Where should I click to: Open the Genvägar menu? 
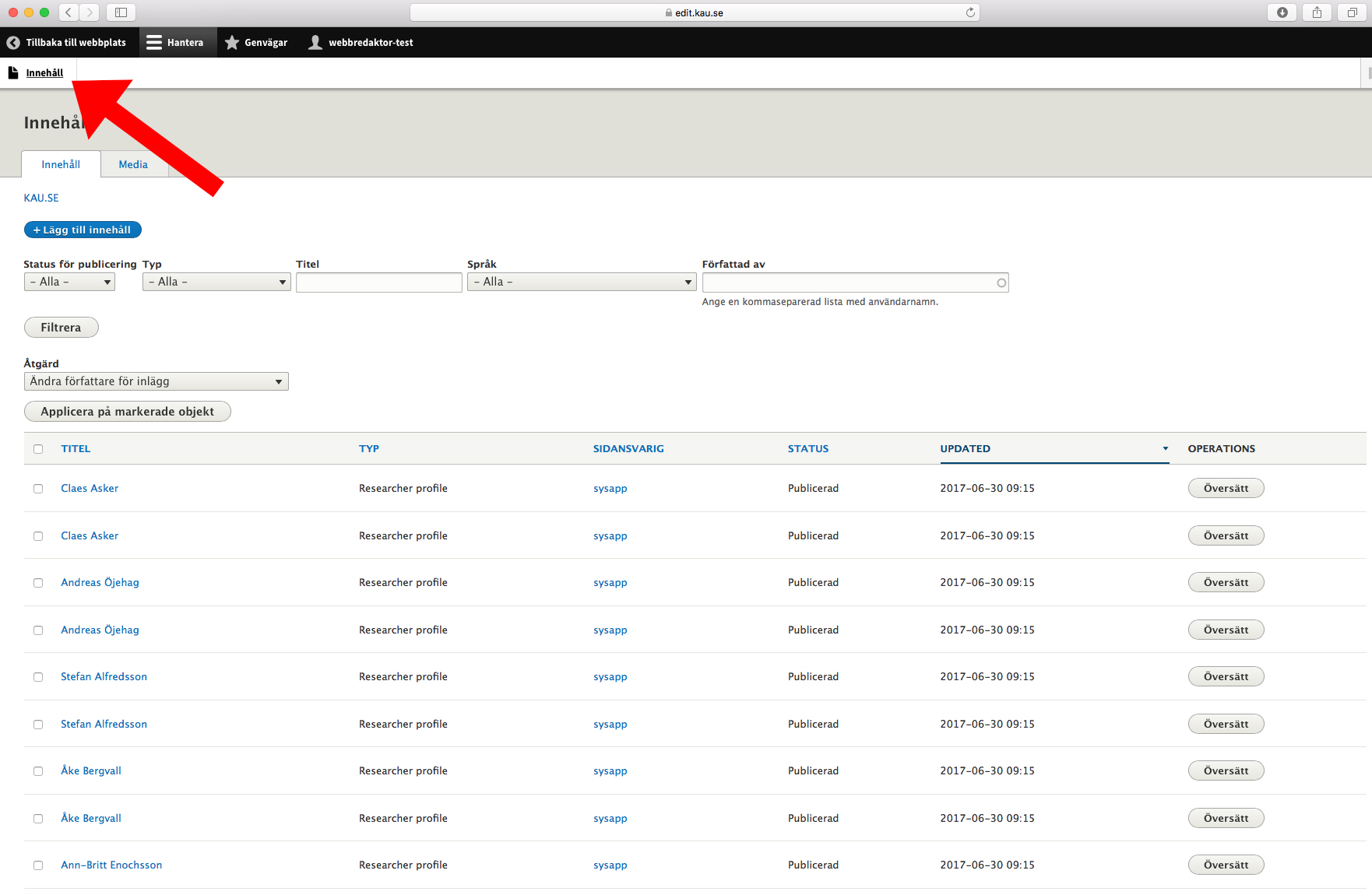[256, 43]
